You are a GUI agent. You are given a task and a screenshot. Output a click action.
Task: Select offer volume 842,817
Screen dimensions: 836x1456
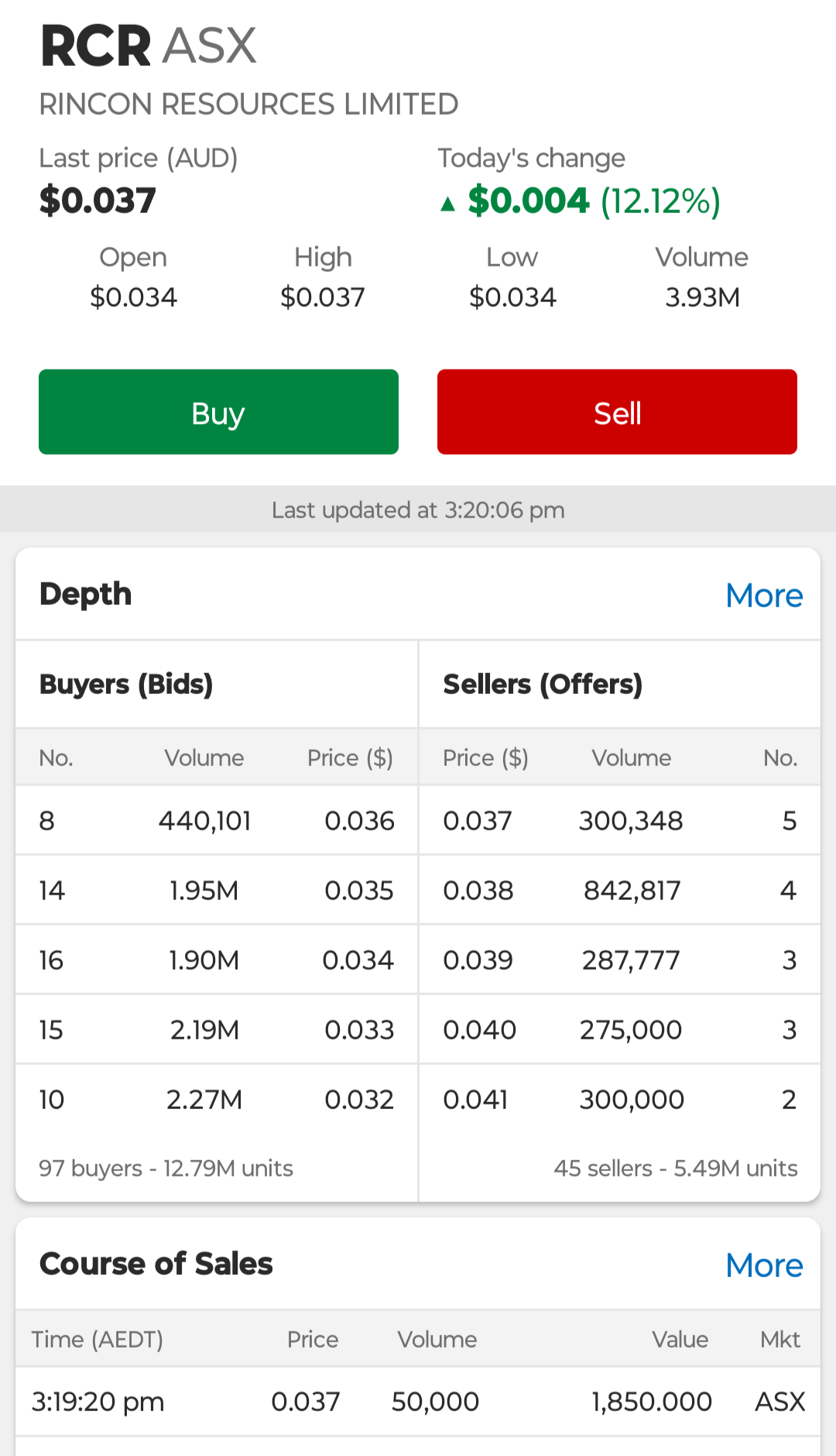[632, 891]
